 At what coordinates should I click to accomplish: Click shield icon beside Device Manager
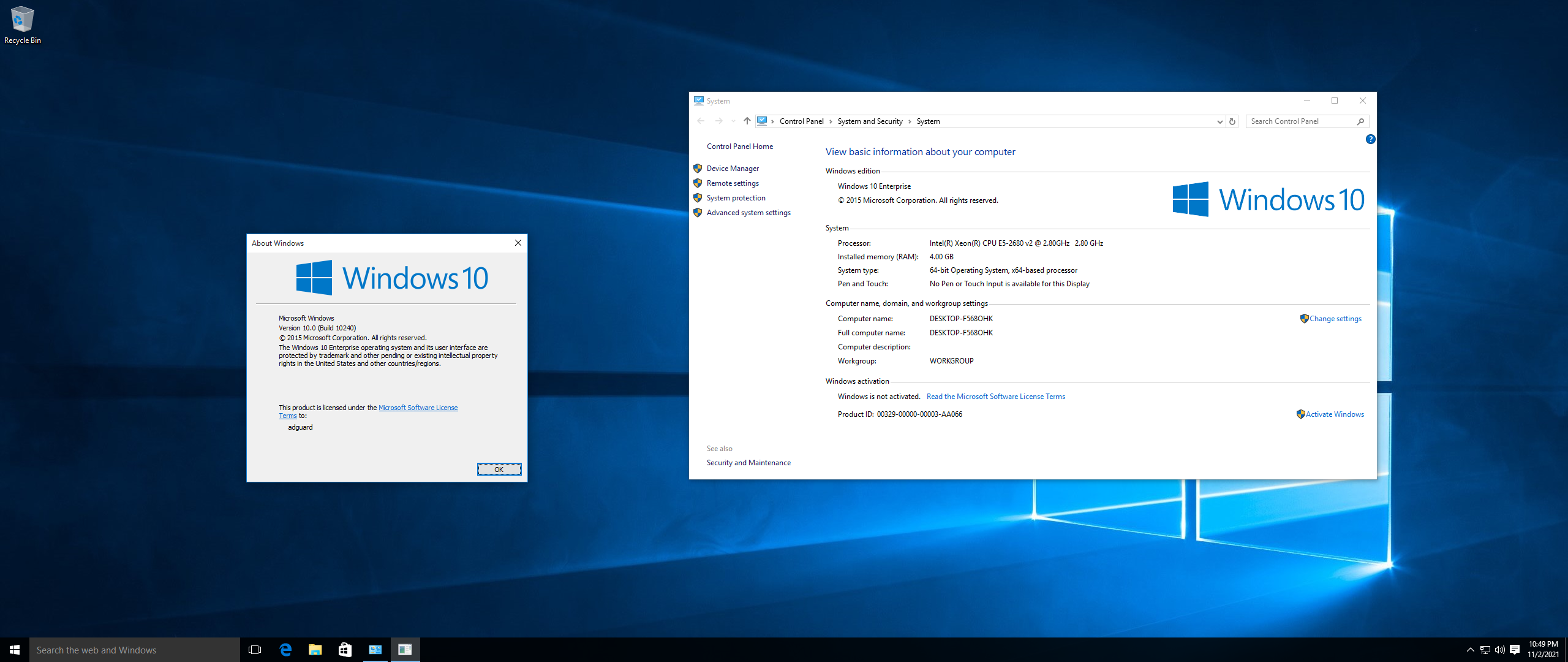pos(698,169)
